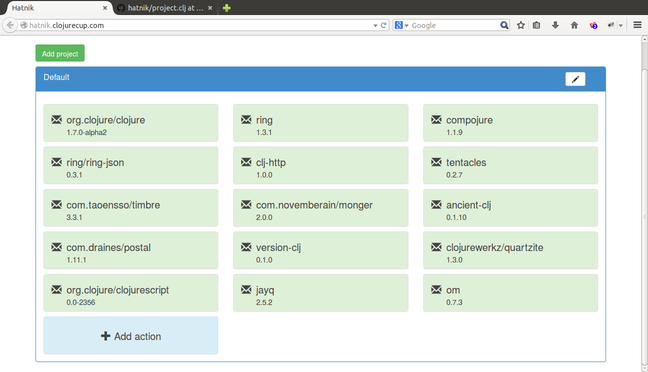
Task: Click the Default project header title
Action: tap(57, 77)
